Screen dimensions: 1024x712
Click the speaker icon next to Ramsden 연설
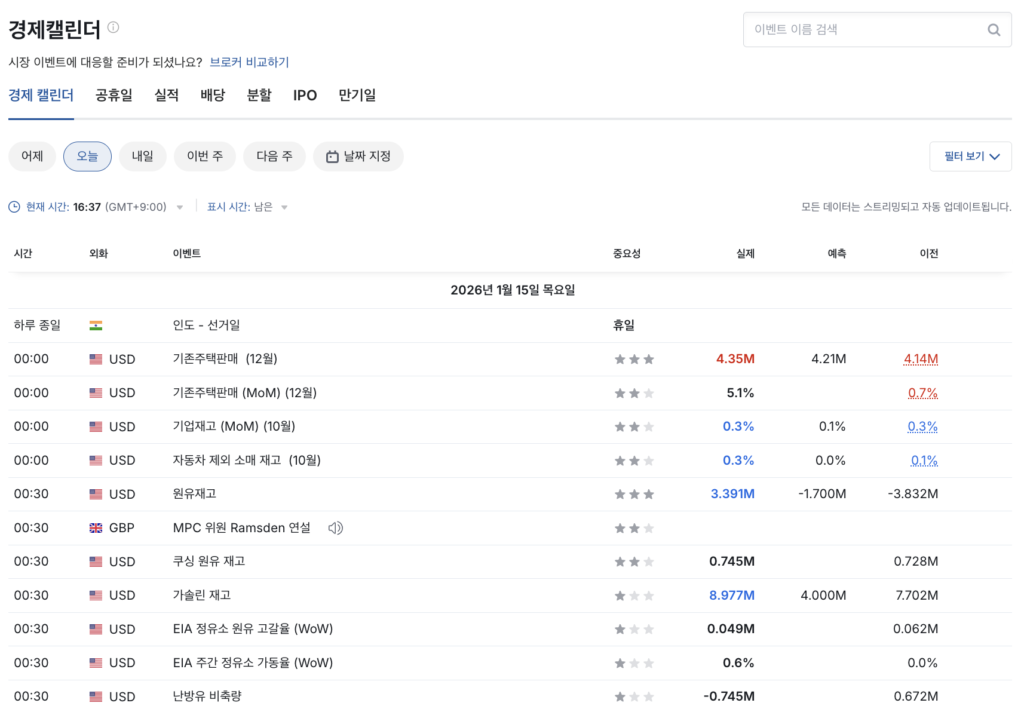click(x=335, y=528)
